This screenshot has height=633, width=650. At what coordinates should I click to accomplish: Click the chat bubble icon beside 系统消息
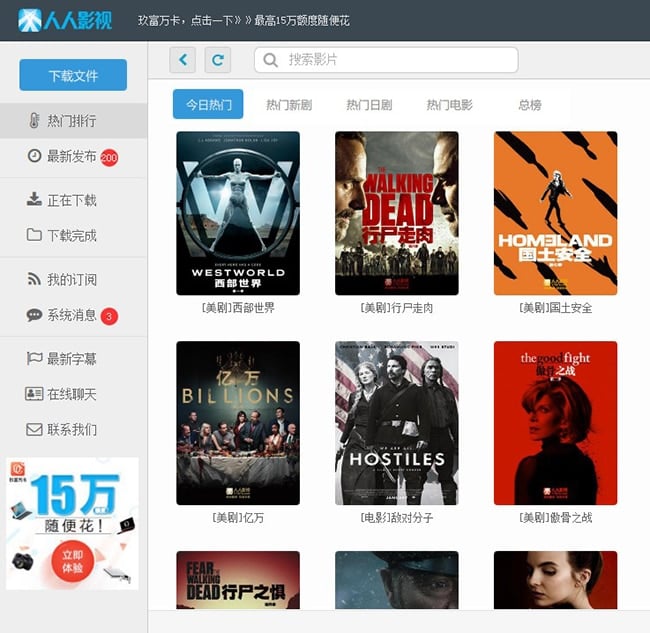(x=34, y=315)
